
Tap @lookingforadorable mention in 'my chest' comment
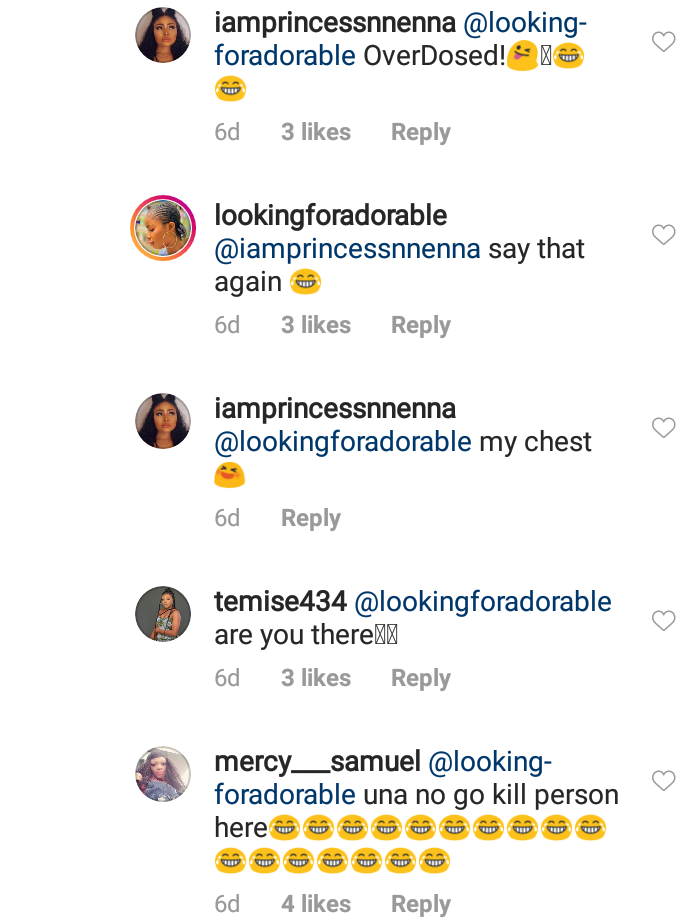click(343, 442)
